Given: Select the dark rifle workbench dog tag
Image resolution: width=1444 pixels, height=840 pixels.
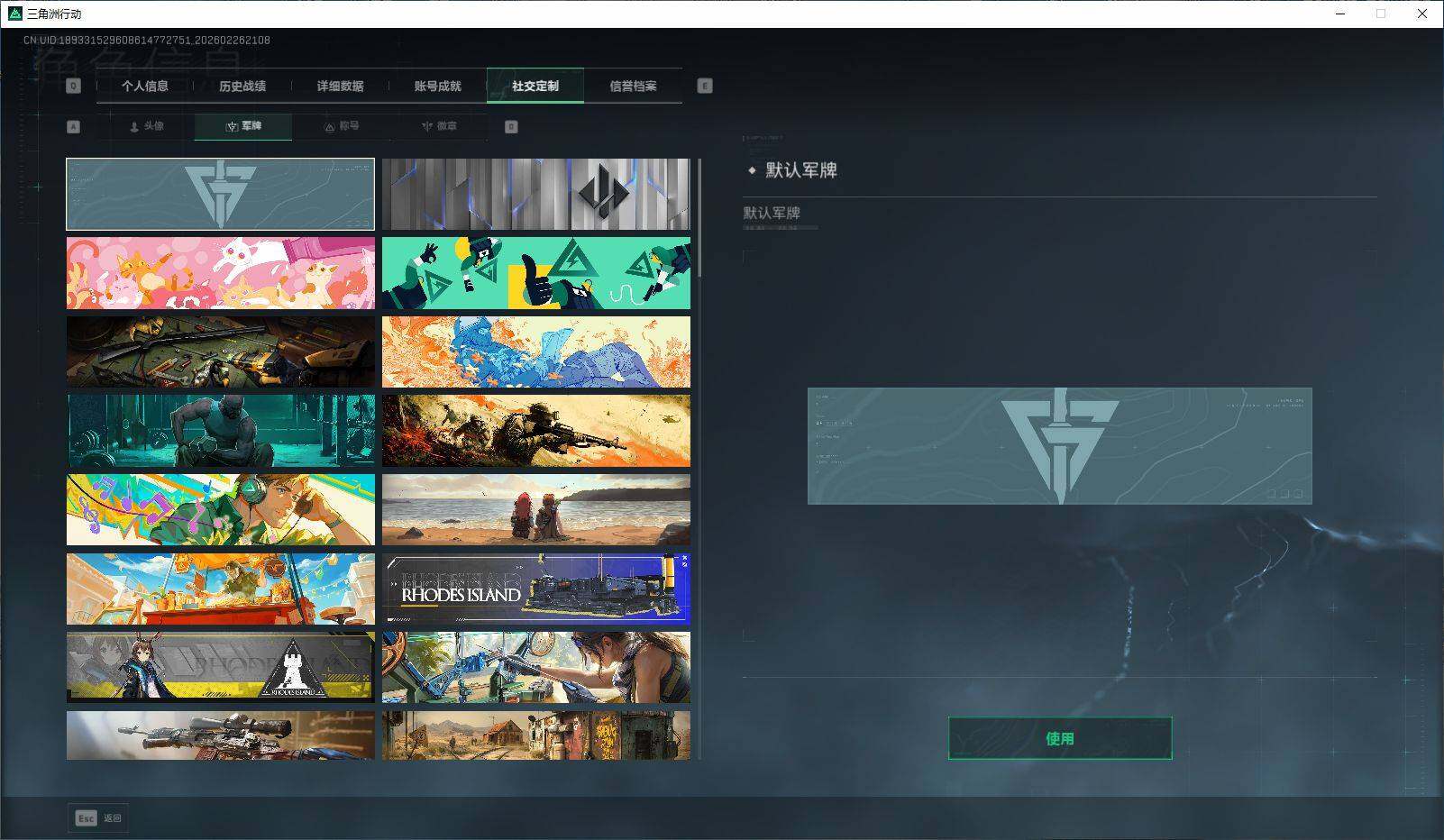Looking at the screenshot, I should tap(221, 352).
